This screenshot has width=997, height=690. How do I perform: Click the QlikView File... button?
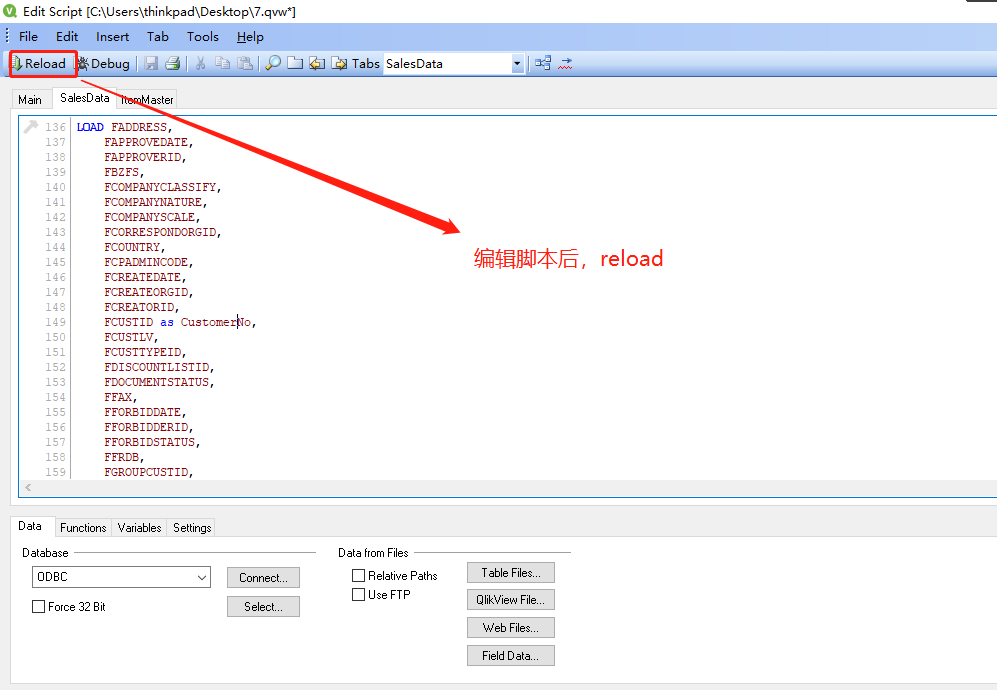coord(511,600)
